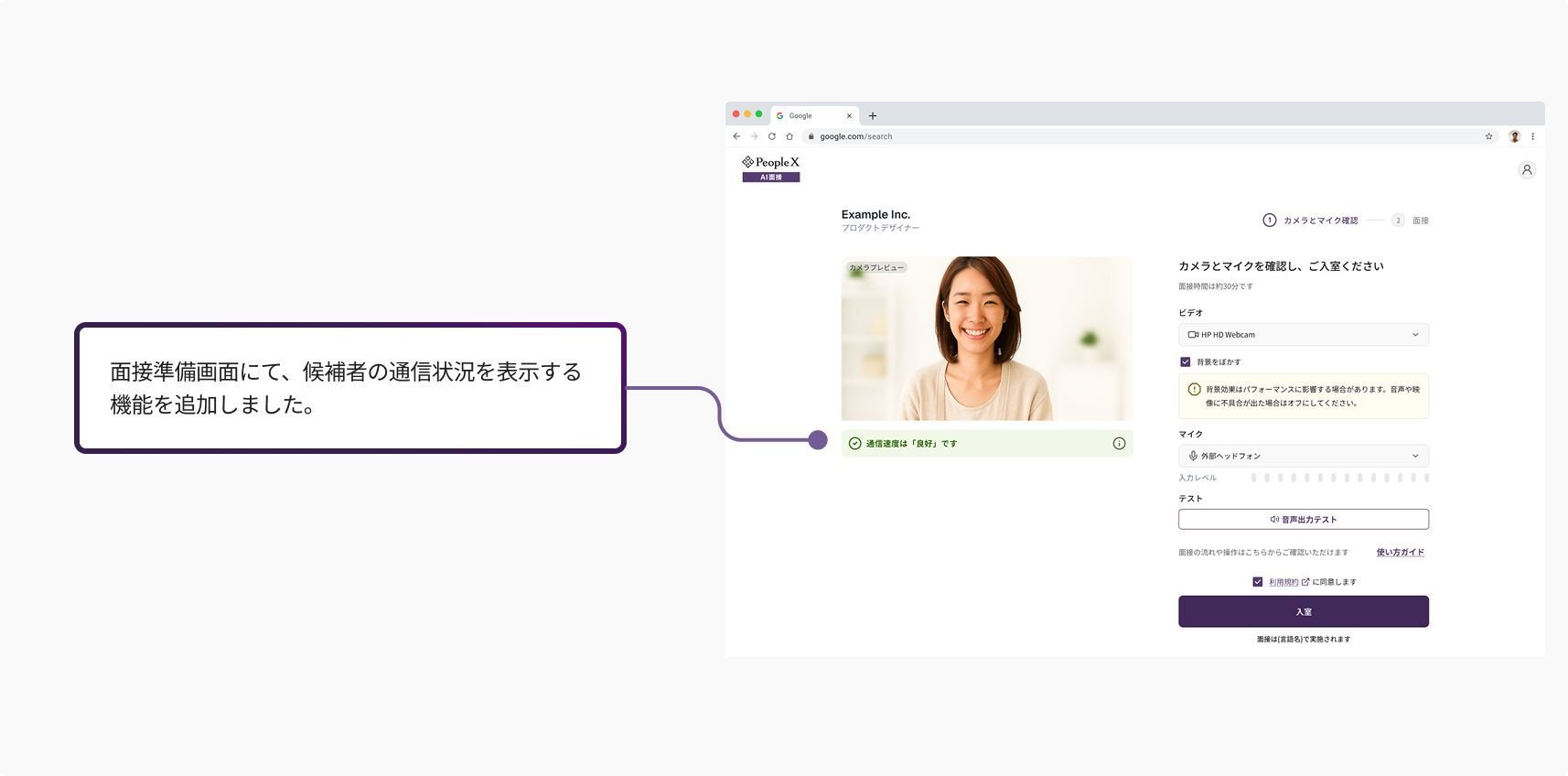Click the green check icon beside 通信速度
Screen dimensions: 1568x776
pyautogui.click(x=854, y=444)
